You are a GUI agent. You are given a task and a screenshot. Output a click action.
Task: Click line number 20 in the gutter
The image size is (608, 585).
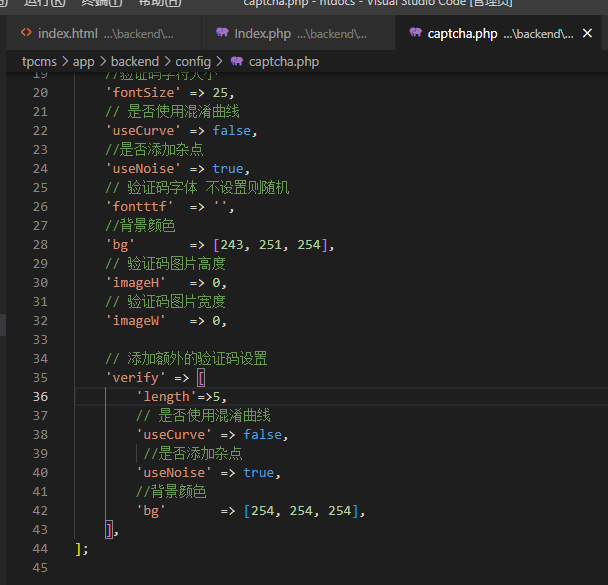tap(40, 93)
